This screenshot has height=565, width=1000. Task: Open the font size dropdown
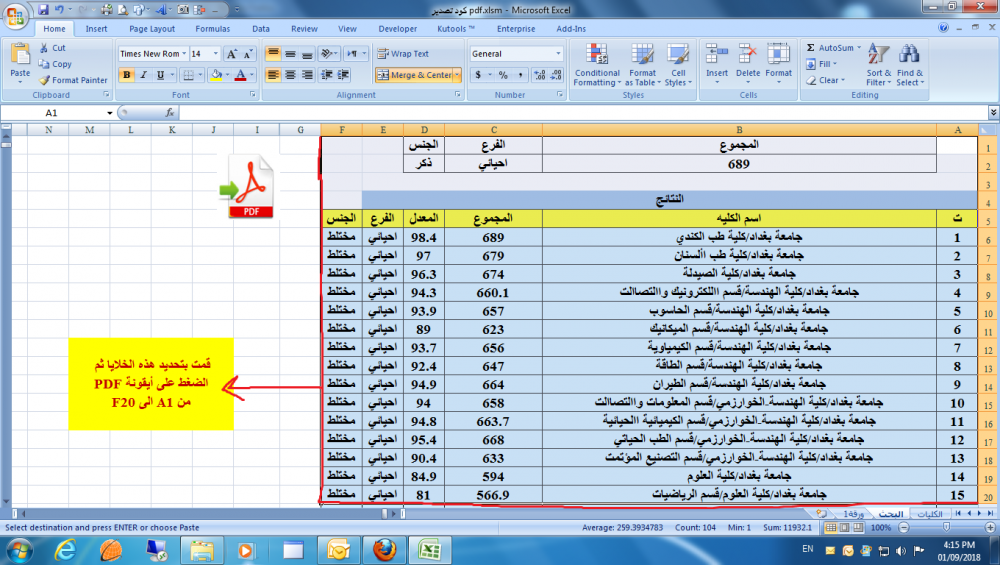216,54
